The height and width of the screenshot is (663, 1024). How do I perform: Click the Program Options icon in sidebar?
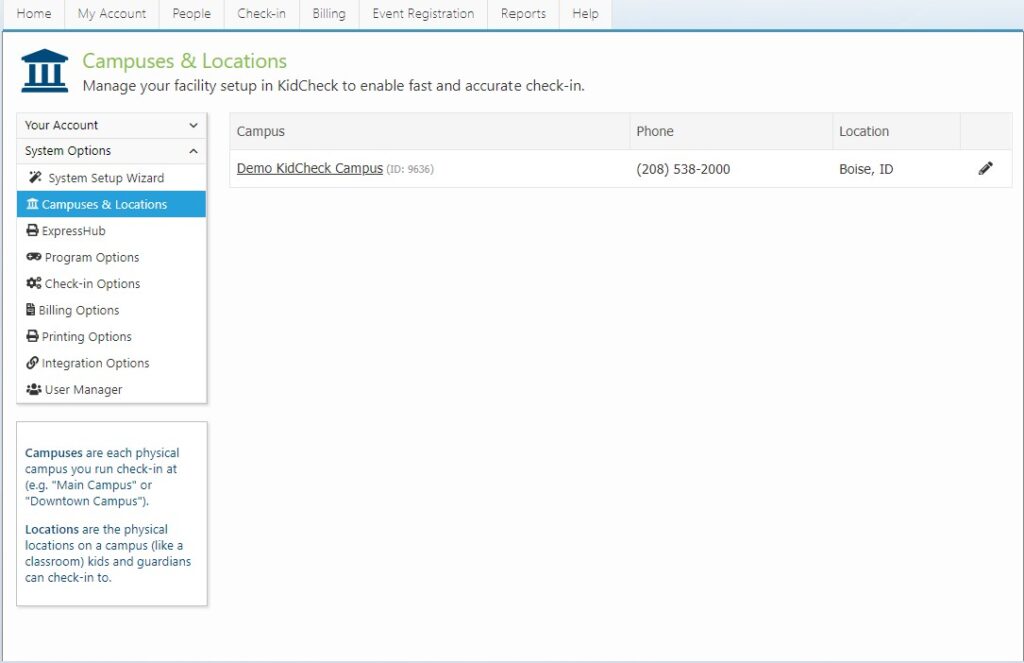(x=33, y=257)
